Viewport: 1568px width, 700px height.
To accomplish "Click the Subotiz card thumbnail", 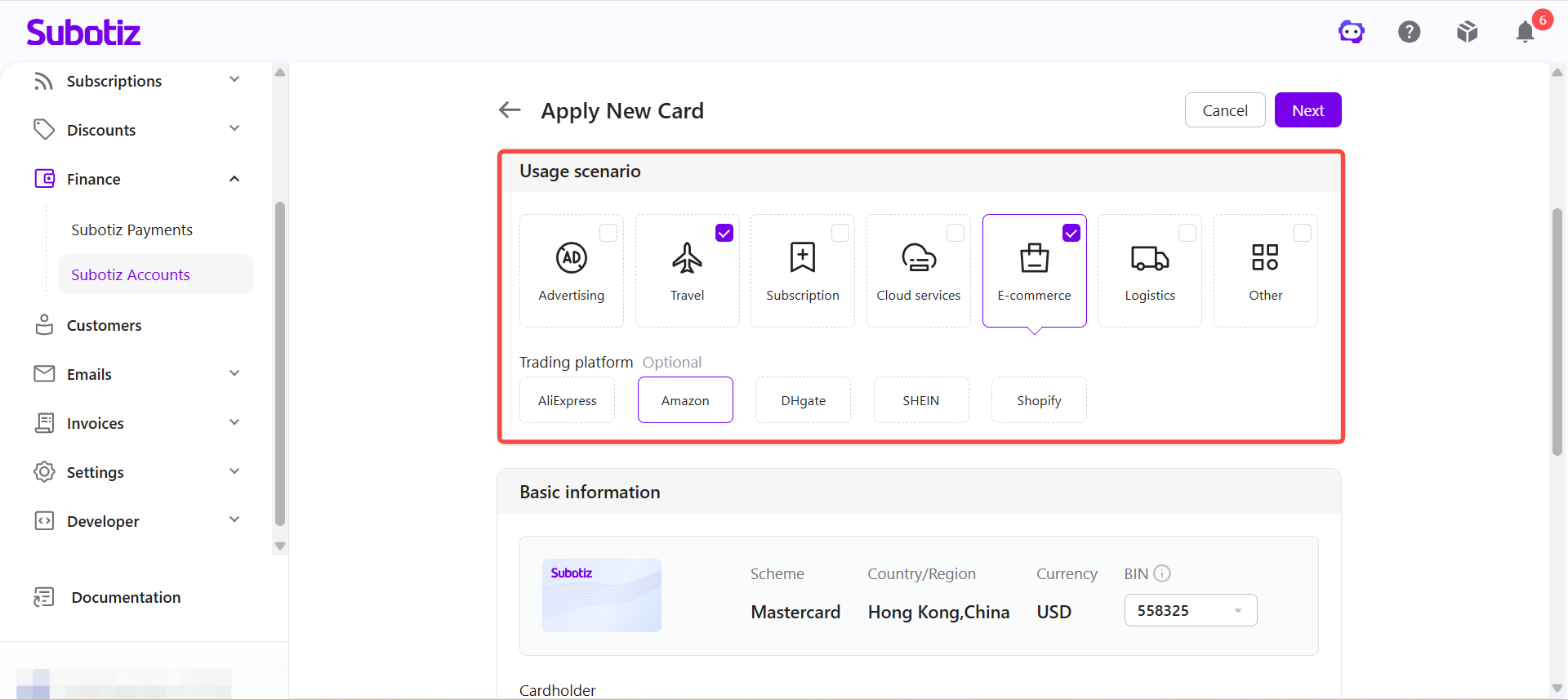I will pyautogui.click(x=602, y=595).
